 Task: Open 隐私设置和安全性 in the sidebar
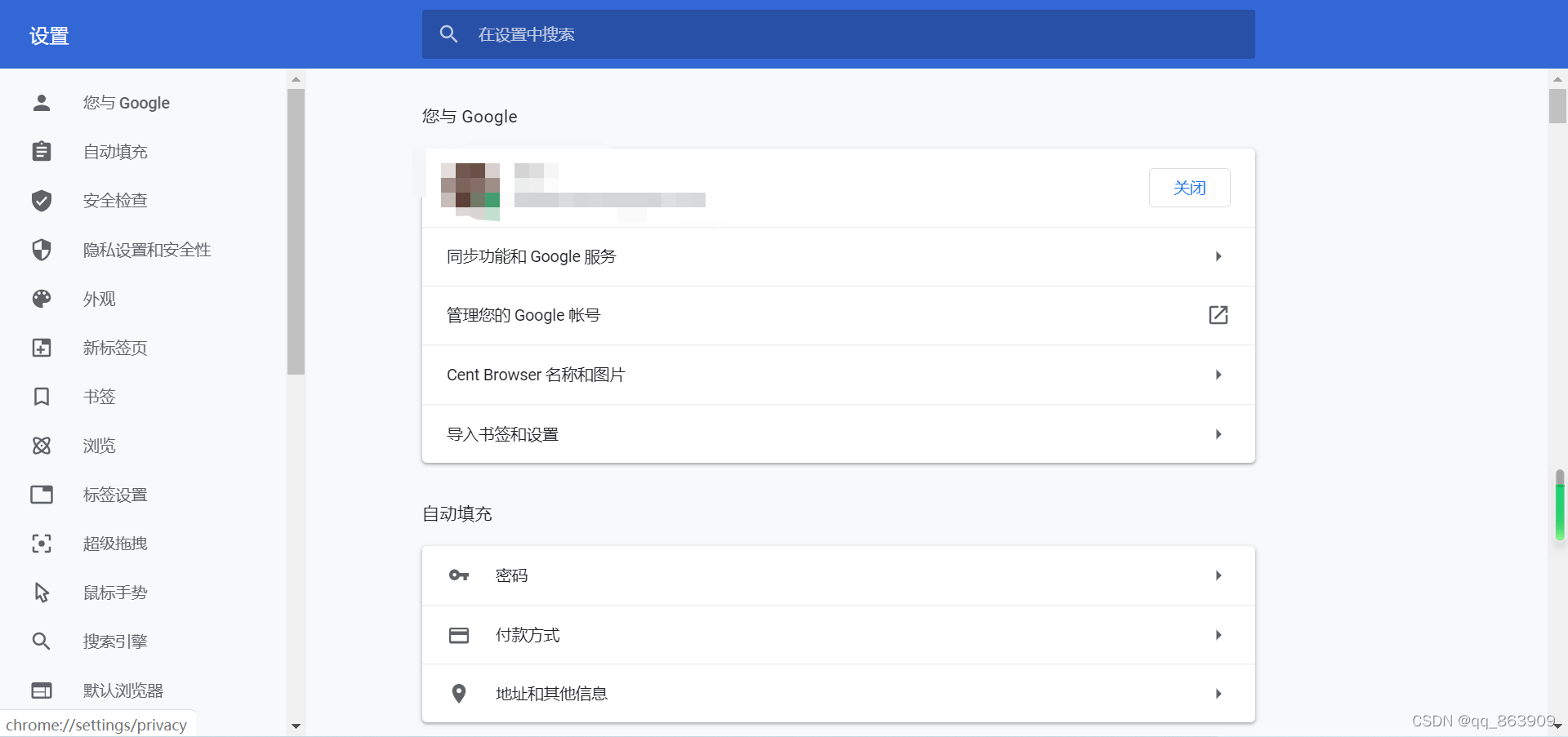click(147, 250)
